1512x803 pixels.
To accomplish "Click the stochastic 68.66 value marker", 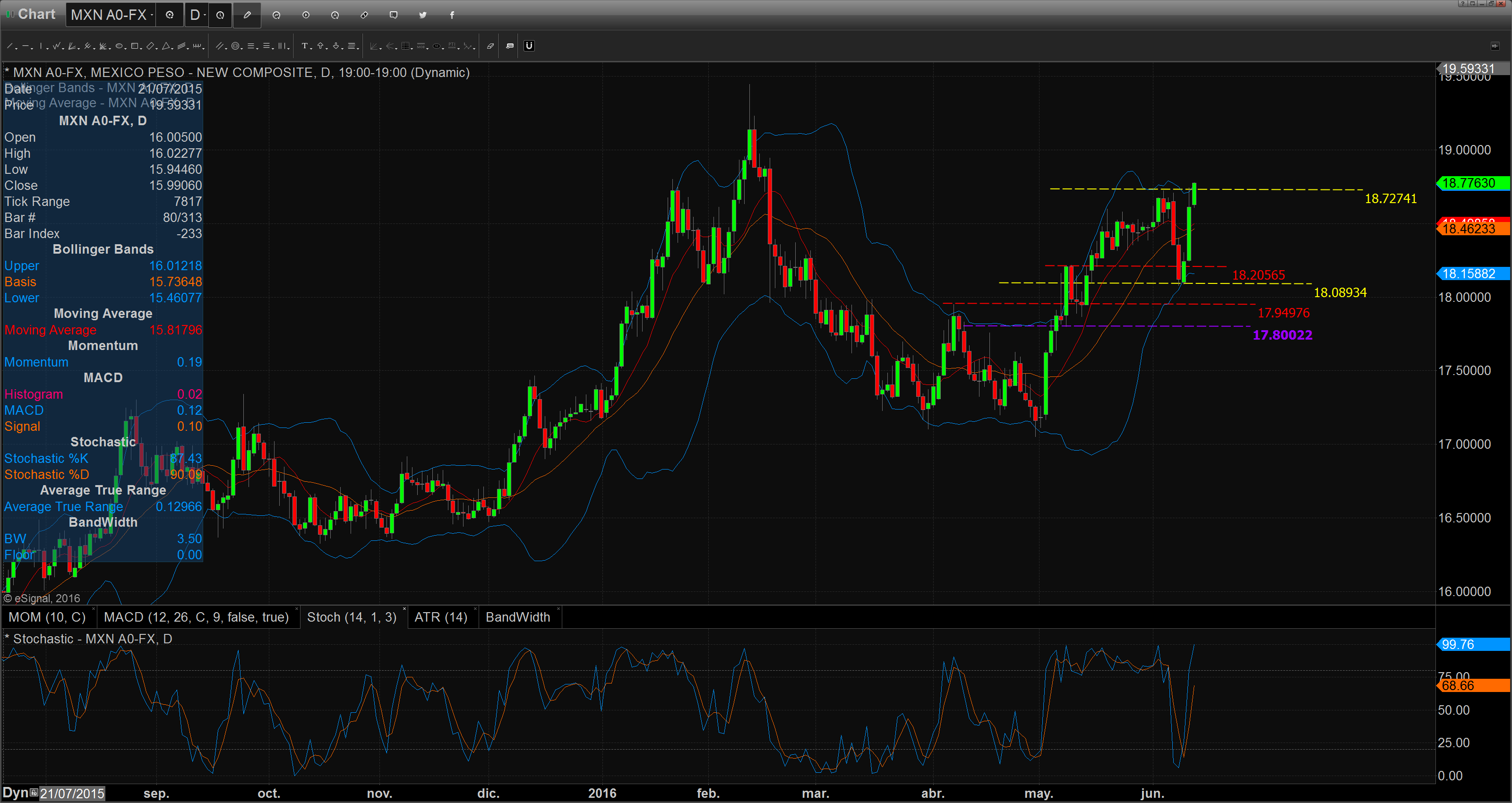I will (x=1473, y=685).
